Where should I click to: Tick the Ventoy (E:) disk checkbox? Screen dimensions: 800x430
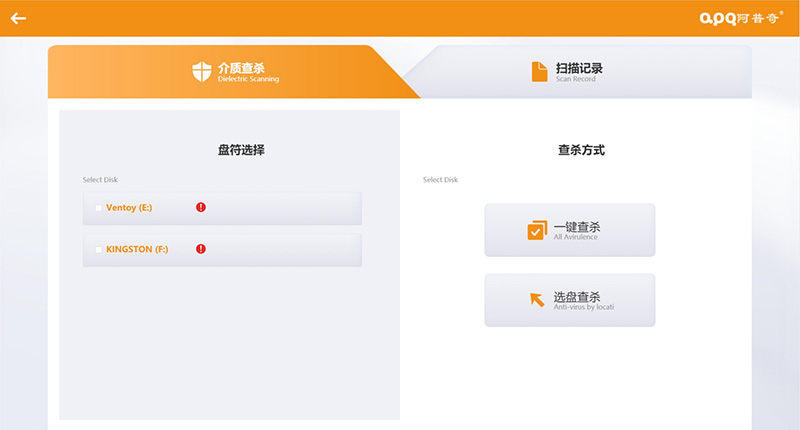pyautogui.click(x=98, y=208)
